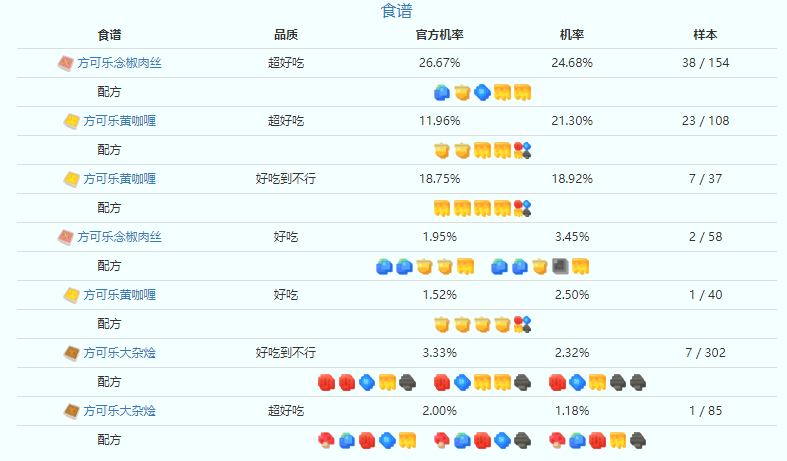This screenshot has height=461, width=787.
Task: Click yellow curry icon in the 18.75% row
Action: click(x=71, y=179)
